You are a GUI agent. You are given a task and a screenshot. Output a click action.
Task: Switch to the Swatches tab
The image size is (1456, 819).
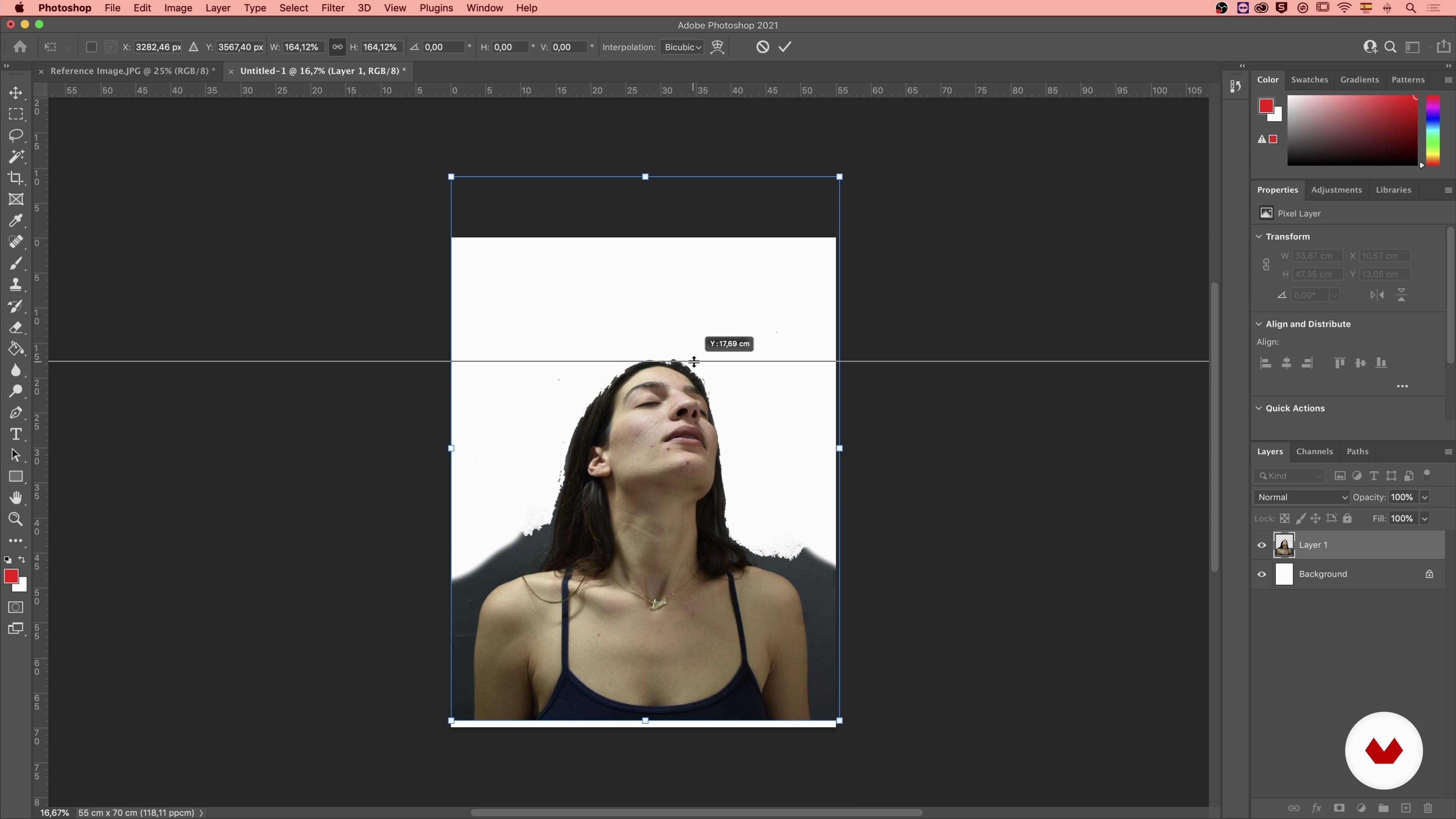tap(1309, 80)
